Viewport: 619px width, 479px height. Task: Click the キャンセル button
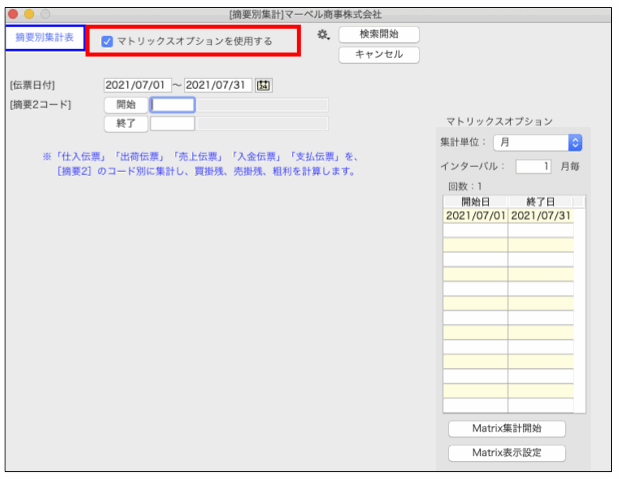tap(379, 54)
